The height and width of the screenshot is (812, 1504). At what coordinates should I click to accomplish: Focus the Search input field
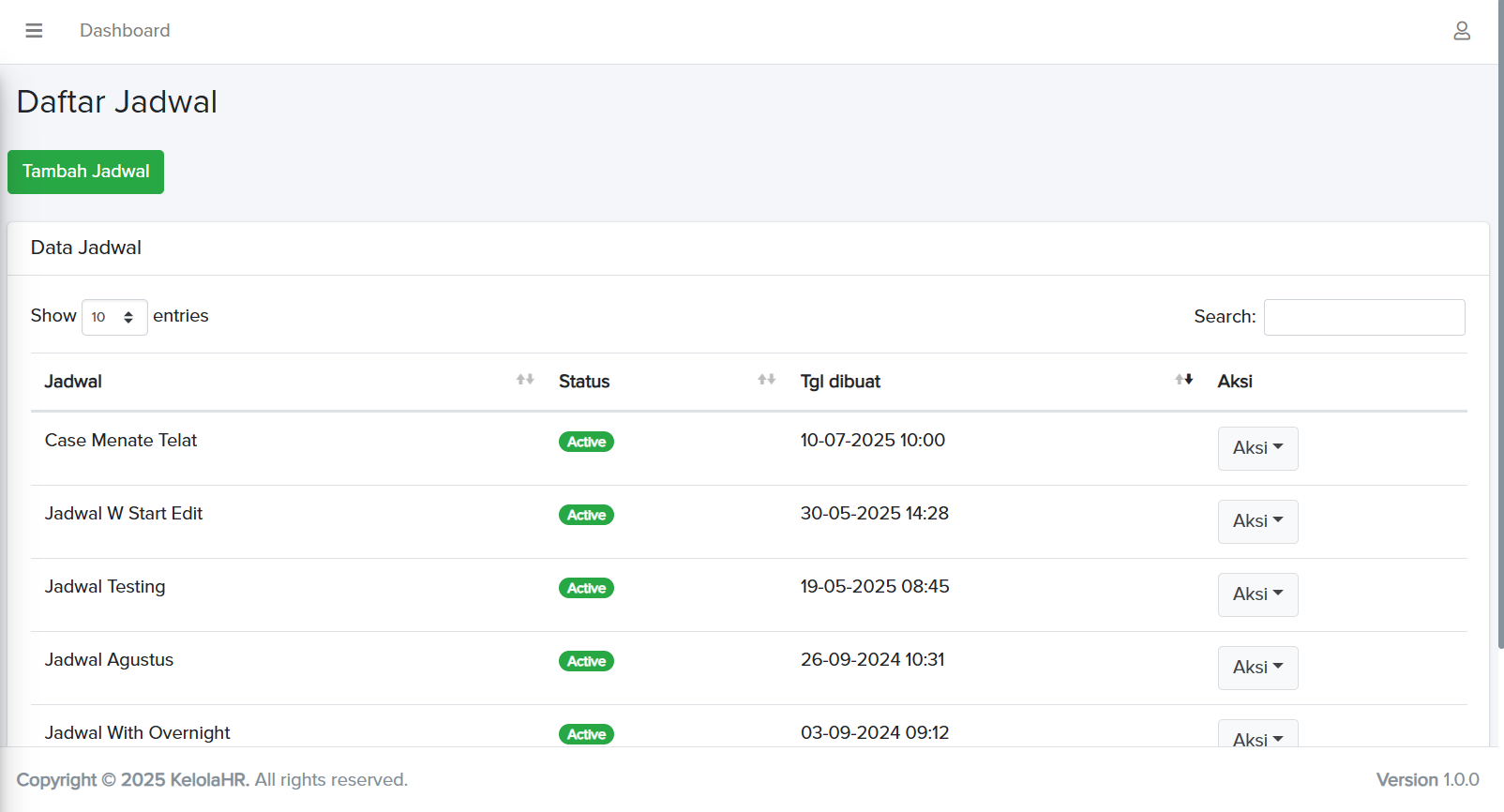pos(1363,317)
